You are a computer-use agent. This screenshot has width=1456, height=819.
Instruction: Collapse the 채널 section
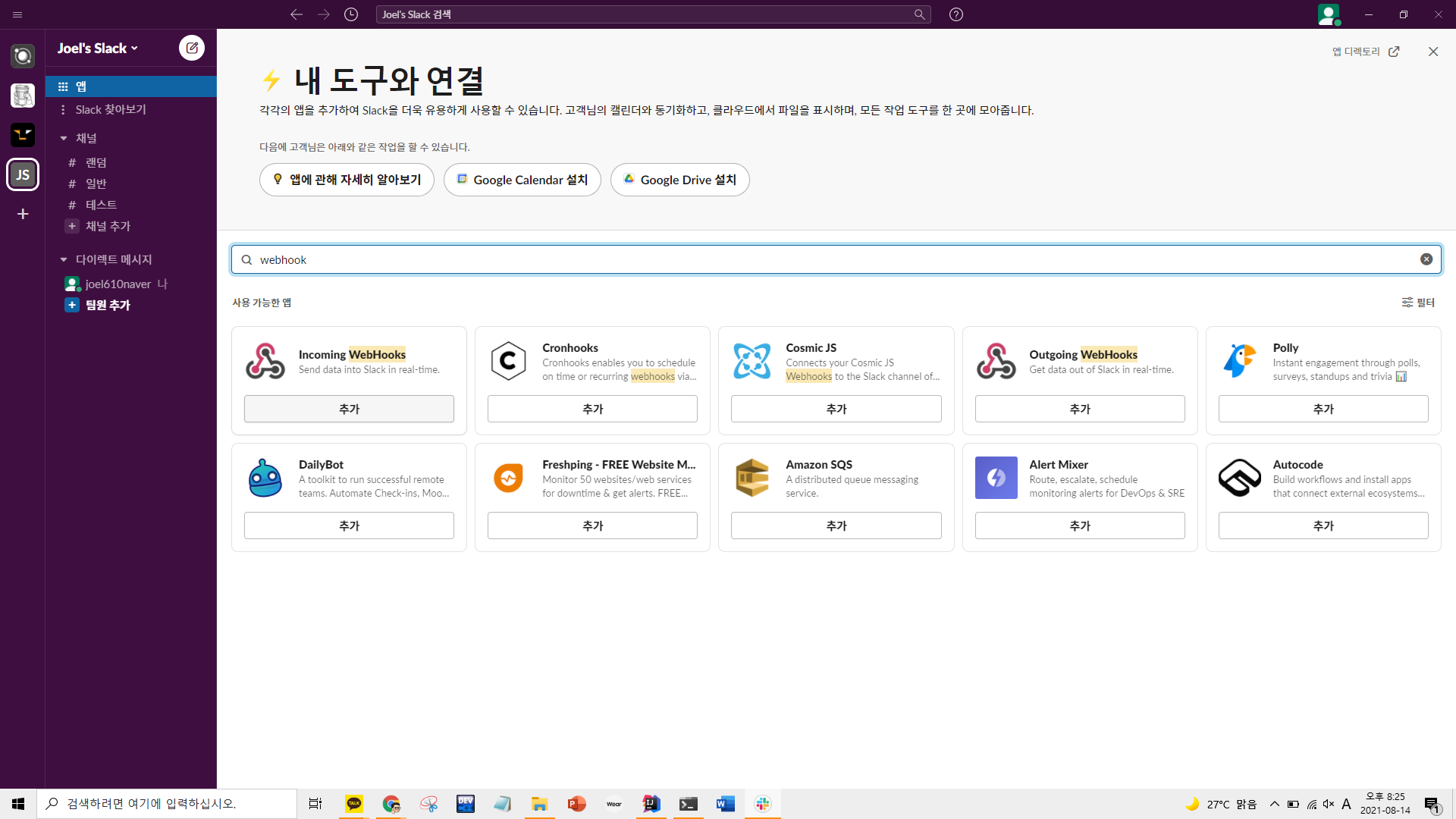[64, 138]
